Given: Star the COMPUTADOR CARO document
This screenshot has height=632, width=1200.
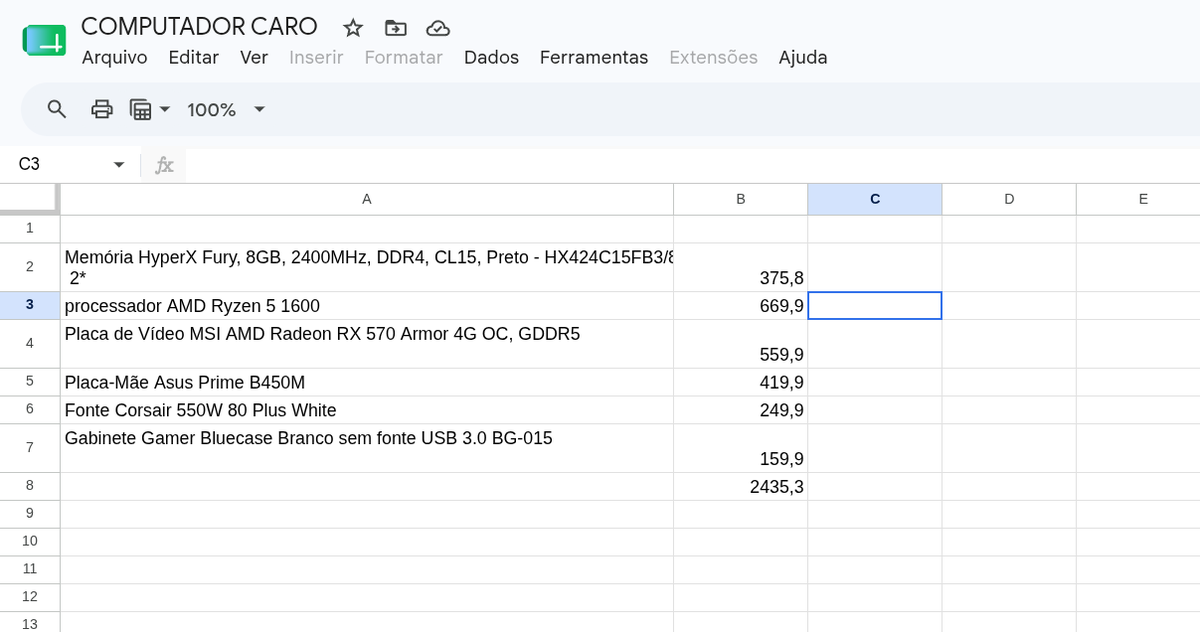Looking at the screenshot, I should (x=353, y=27).
